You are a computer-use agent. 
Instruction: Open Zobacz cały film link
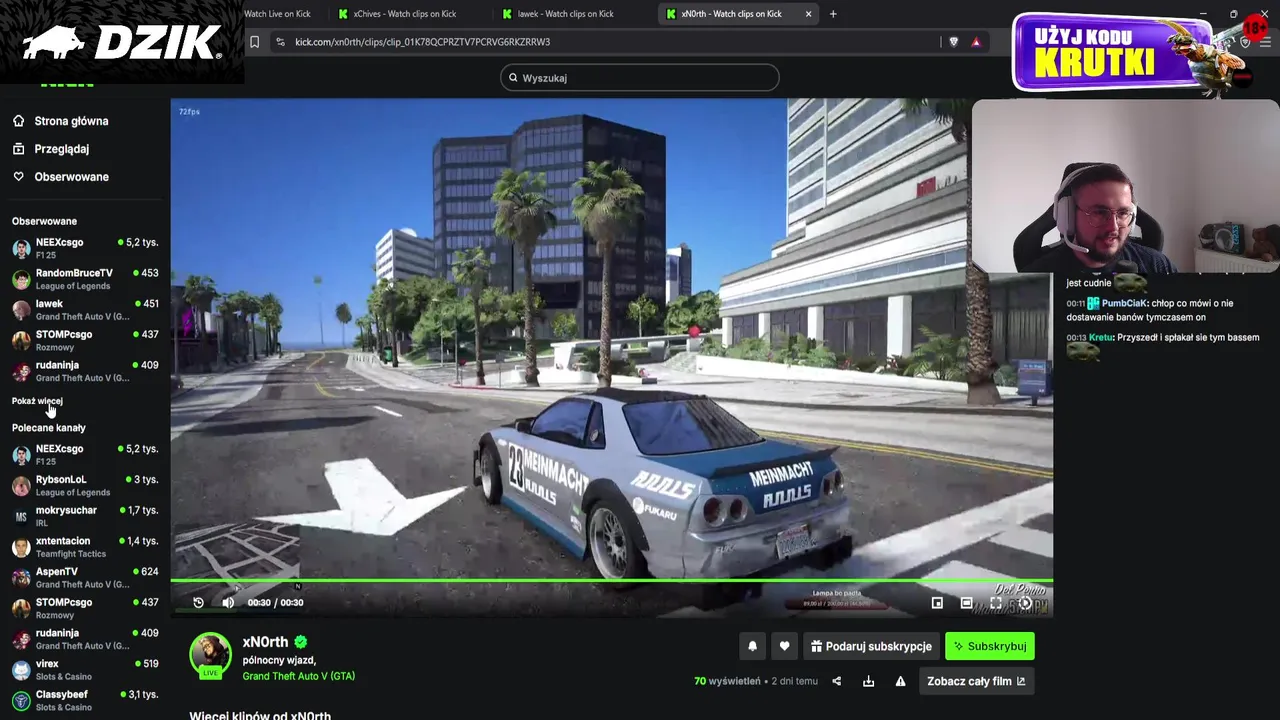coord(975,681)
